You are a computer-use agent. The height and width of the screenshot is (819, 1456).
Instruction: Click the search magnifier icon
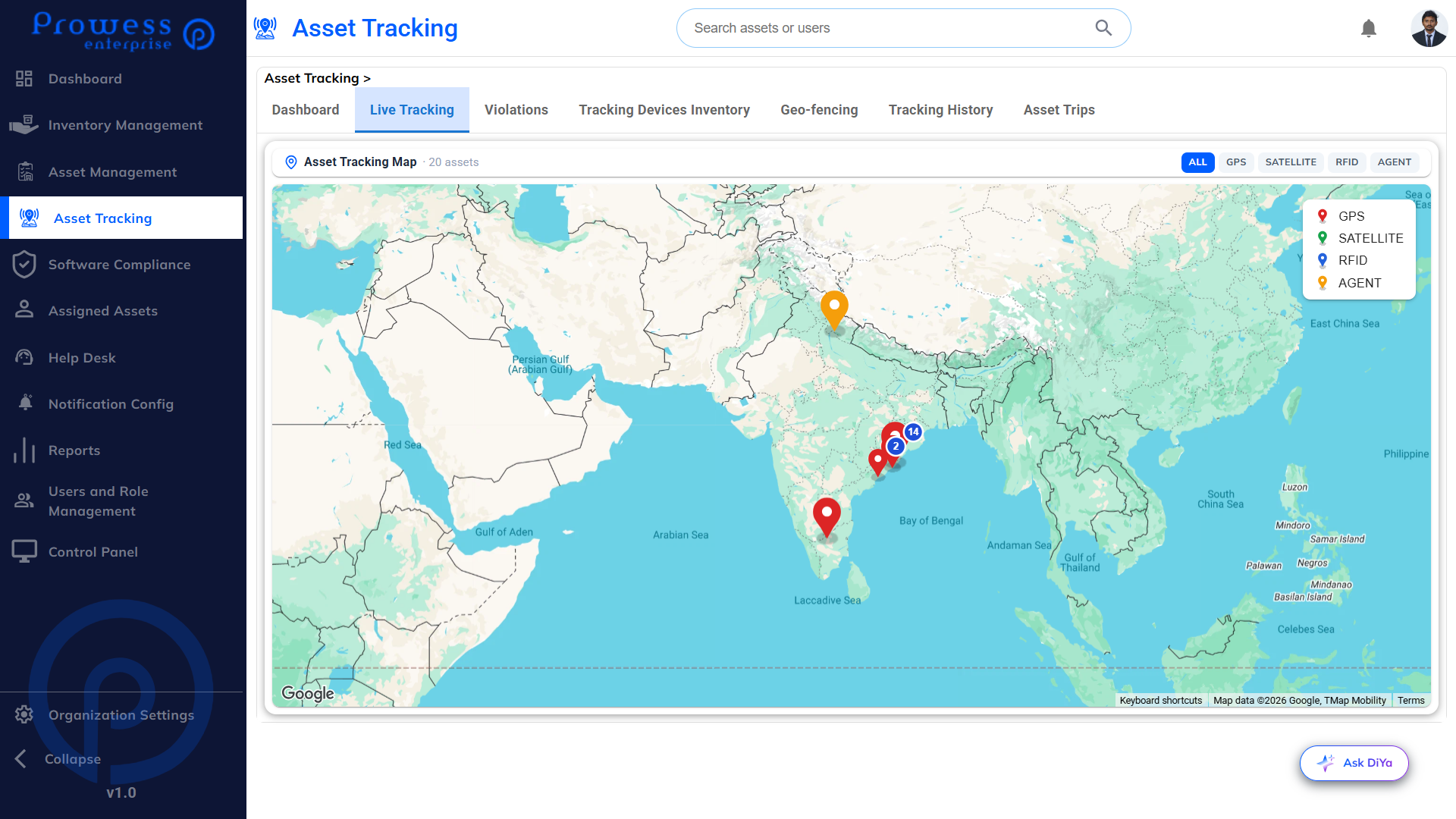tap(1103, 28)
